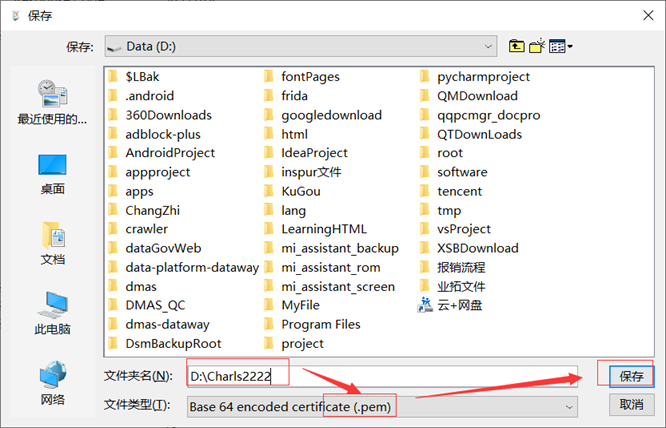Image resolution: width=666 pixels, height=428 pixels.
Task: Select This PC shortcut (此电脑)
Action: point(52,313)
